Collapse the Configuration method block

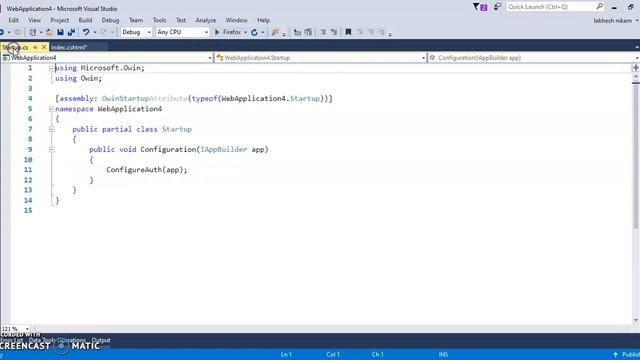pos(51,150)
